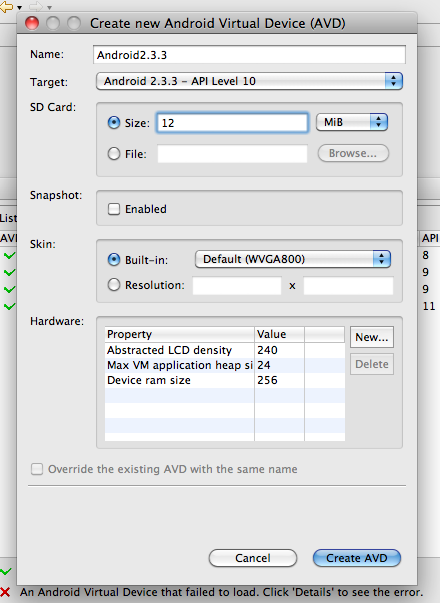Click the SD card File path field
Viewport: 440px width, 603px height.
[x=232, y=154]
